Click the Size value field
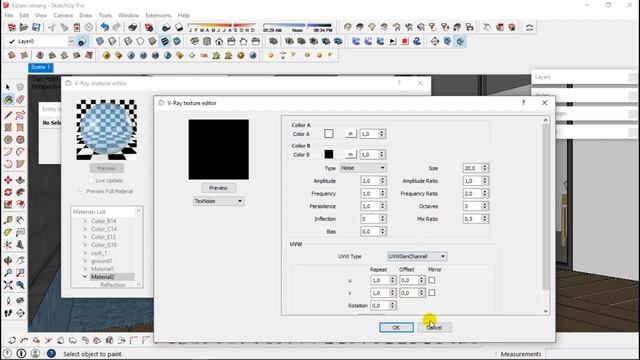 tap(472, 168)
